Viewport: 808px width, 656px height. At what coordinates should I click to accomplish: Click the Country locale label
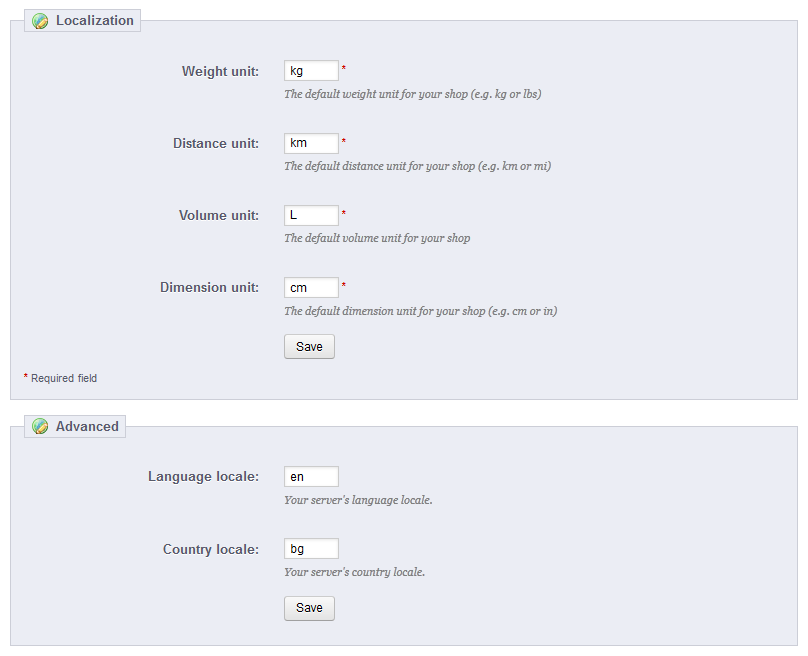coord(211,549)
